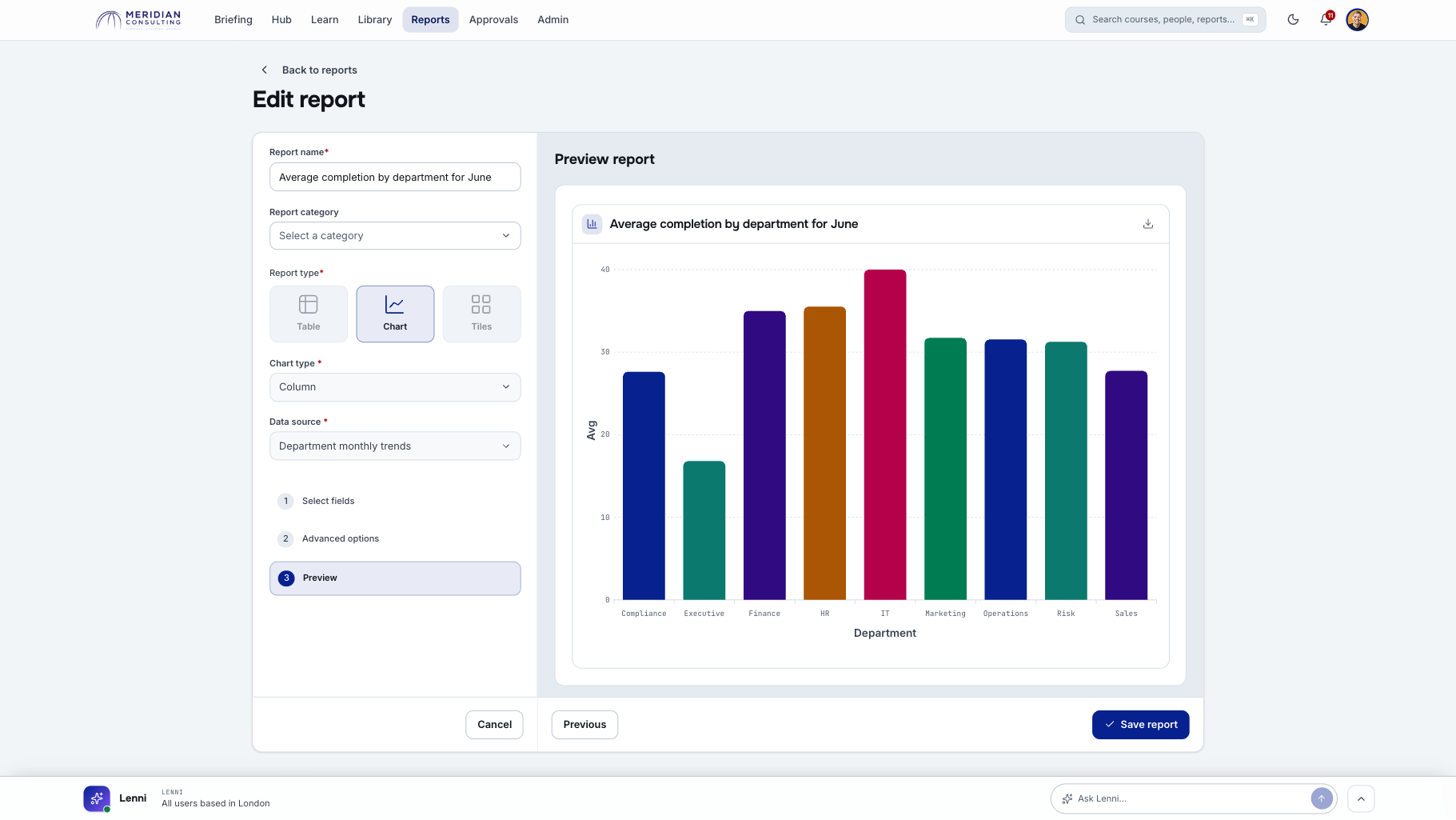Open notifications bell
Screen dimensions: 1456x820
click(1326, 19)
